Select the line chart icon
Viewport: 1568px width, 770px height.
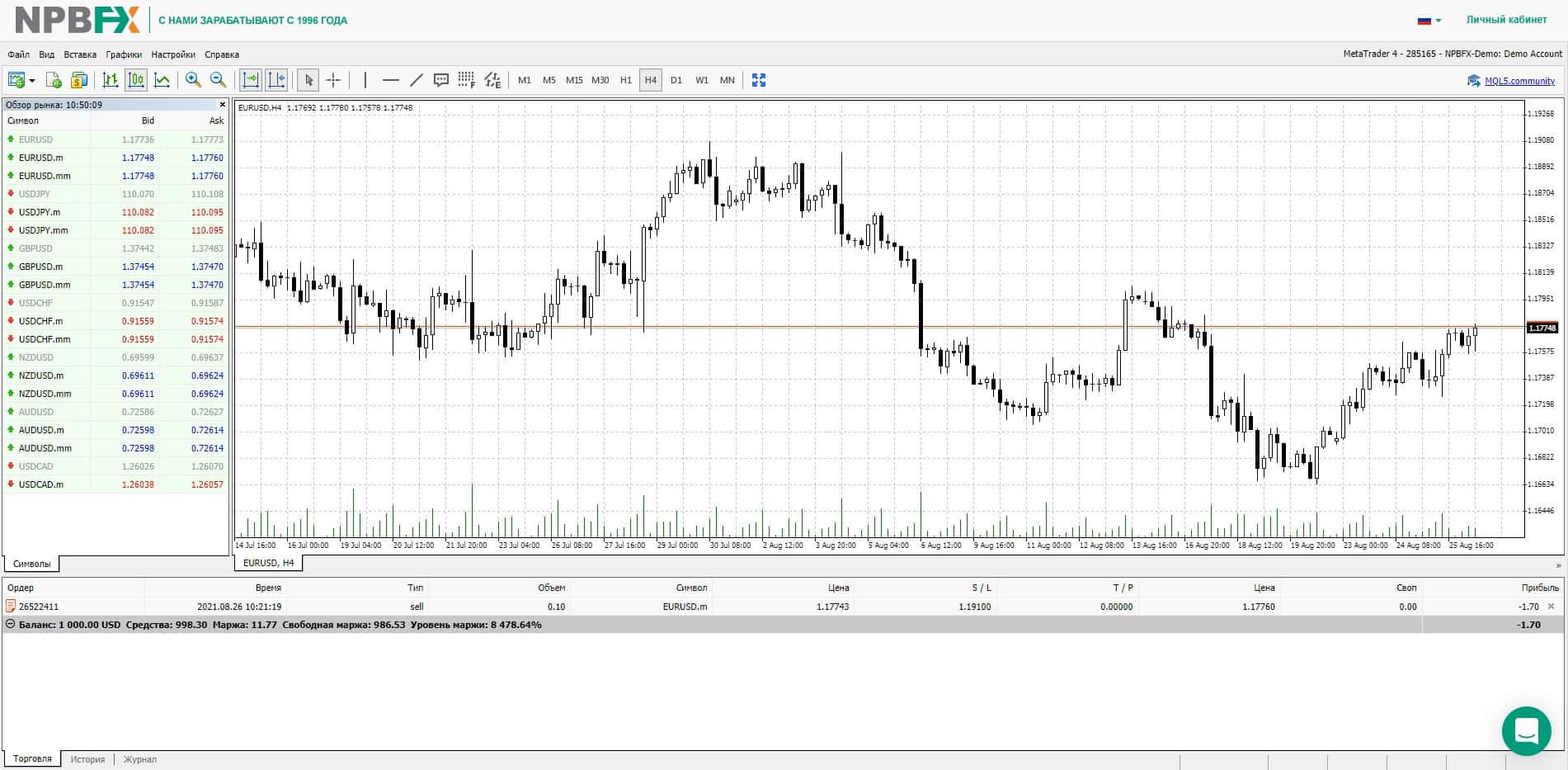click(x=162, y=80)
